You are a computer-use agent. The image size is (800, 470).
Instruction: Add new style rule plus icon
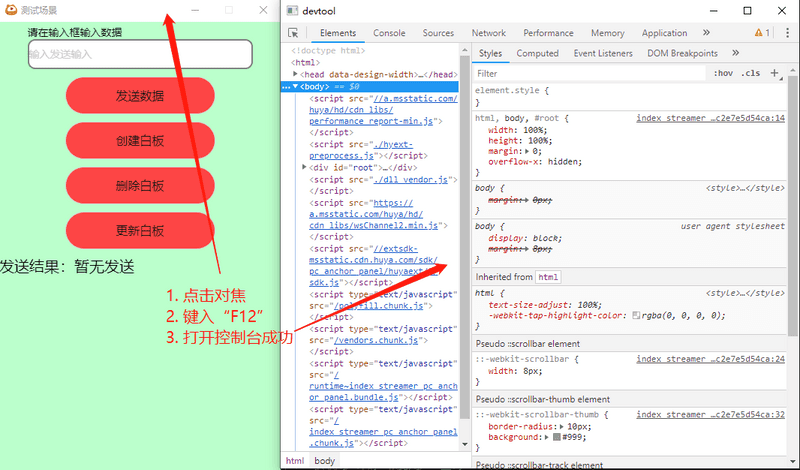tap(774, 73)
